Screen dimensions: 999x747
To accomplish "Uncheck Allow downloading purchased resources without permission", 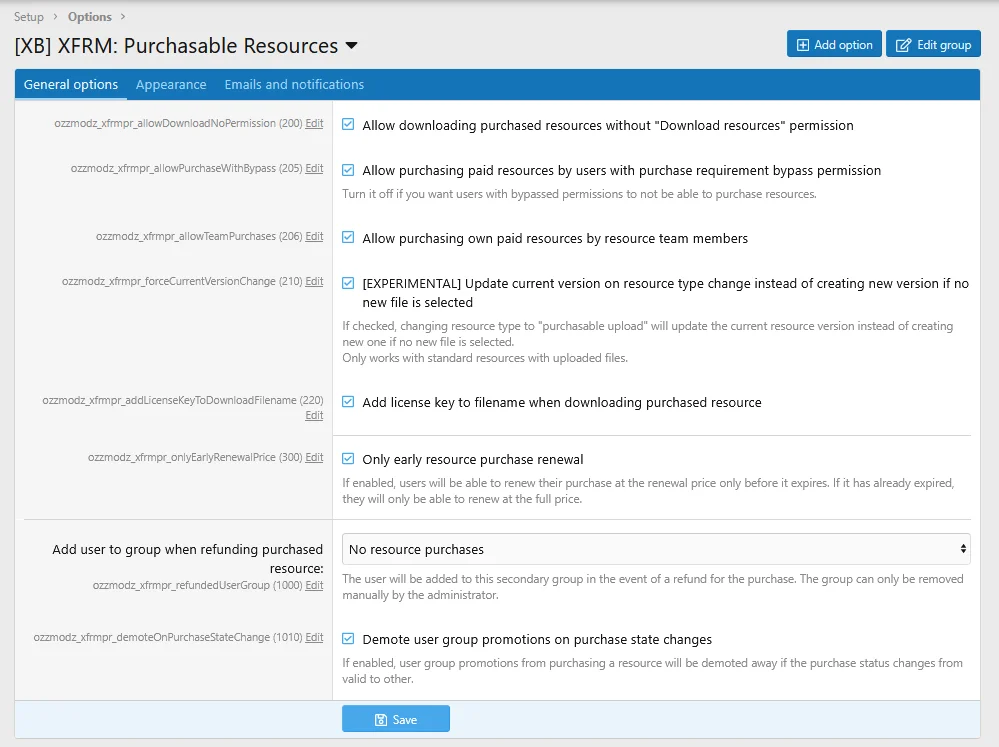I will 348,125.
